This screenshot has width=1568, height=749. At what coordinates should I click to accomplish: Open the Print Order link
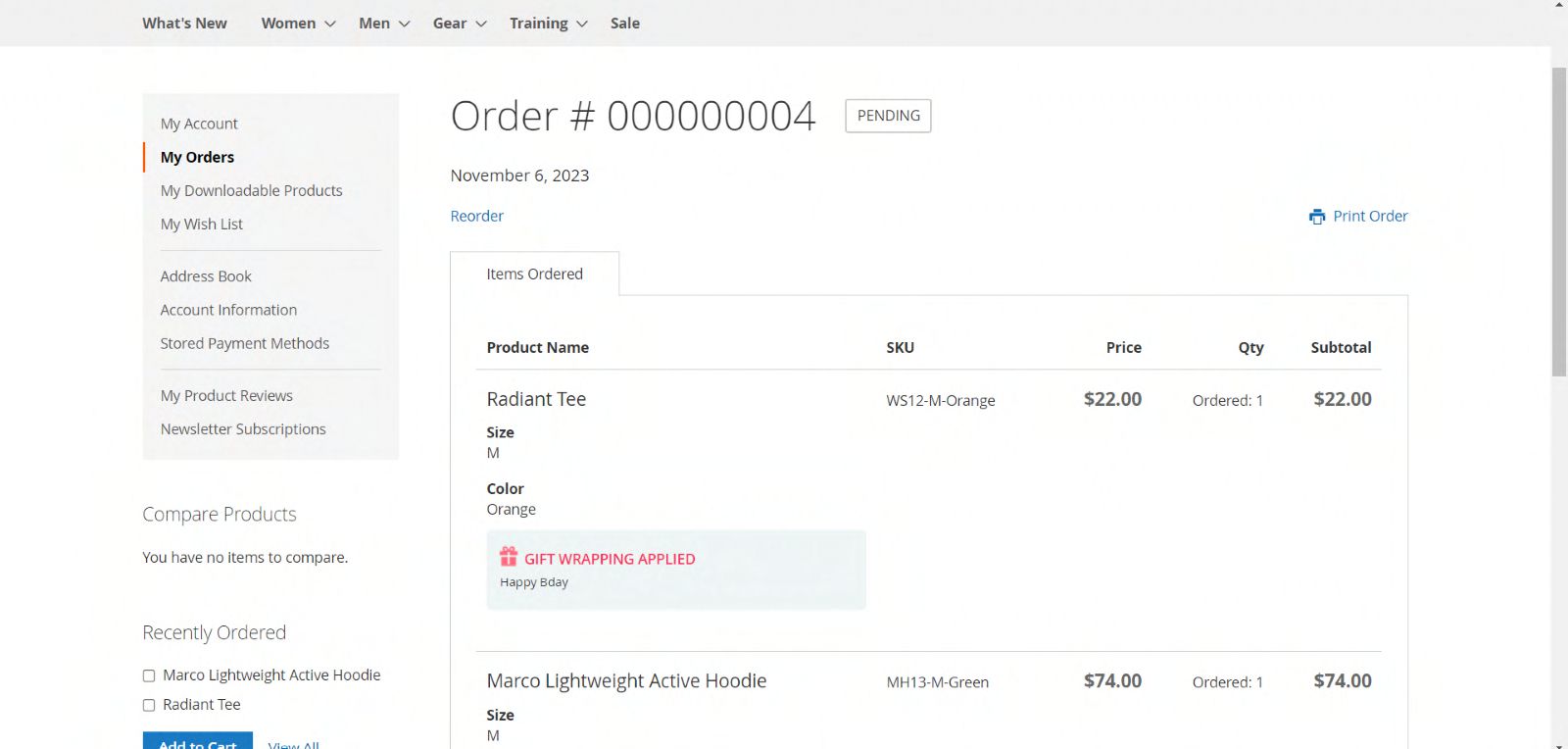click(1370, 216)
